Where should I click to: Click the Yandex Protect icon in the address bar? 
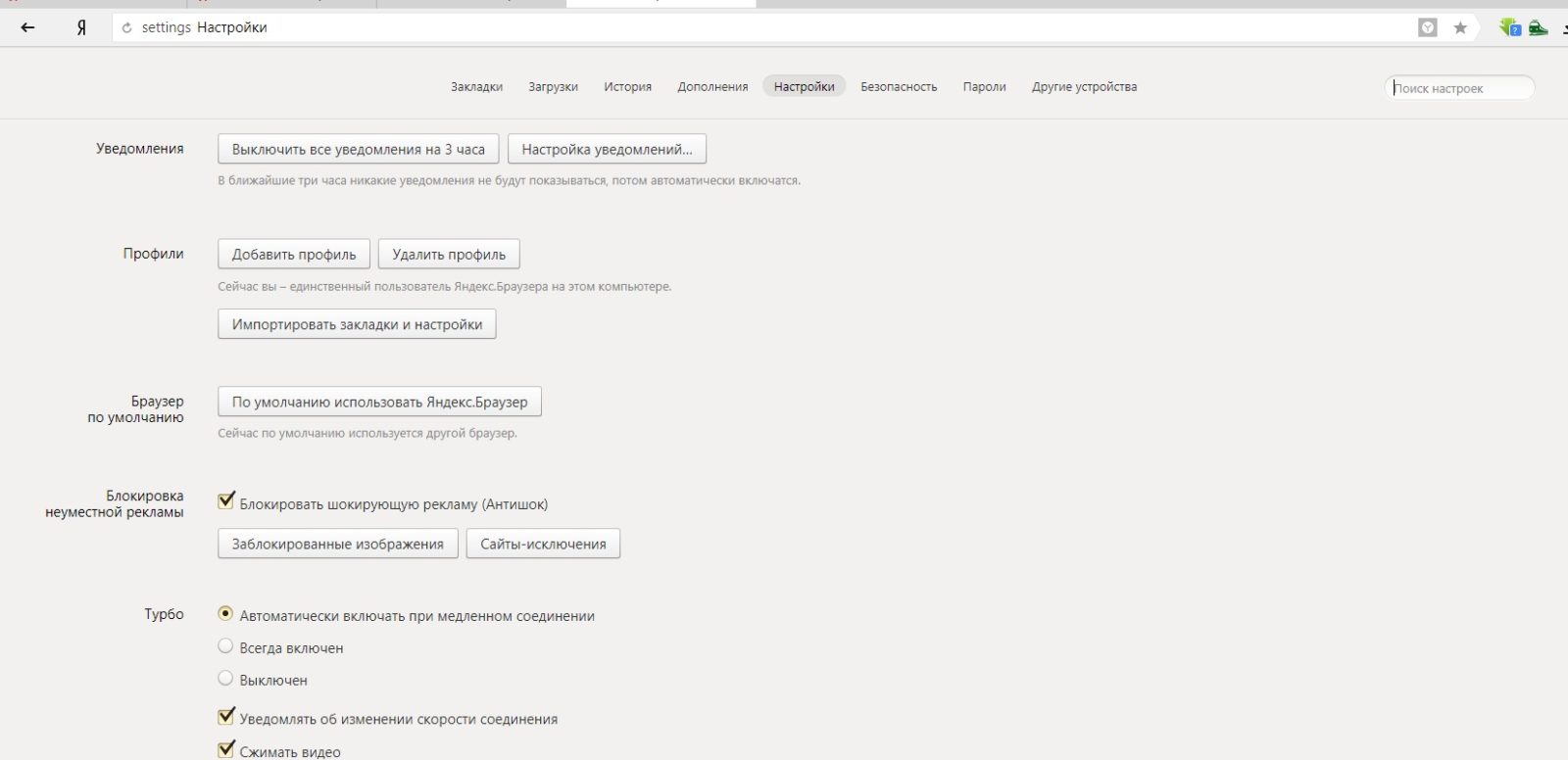click(1428, 27)
